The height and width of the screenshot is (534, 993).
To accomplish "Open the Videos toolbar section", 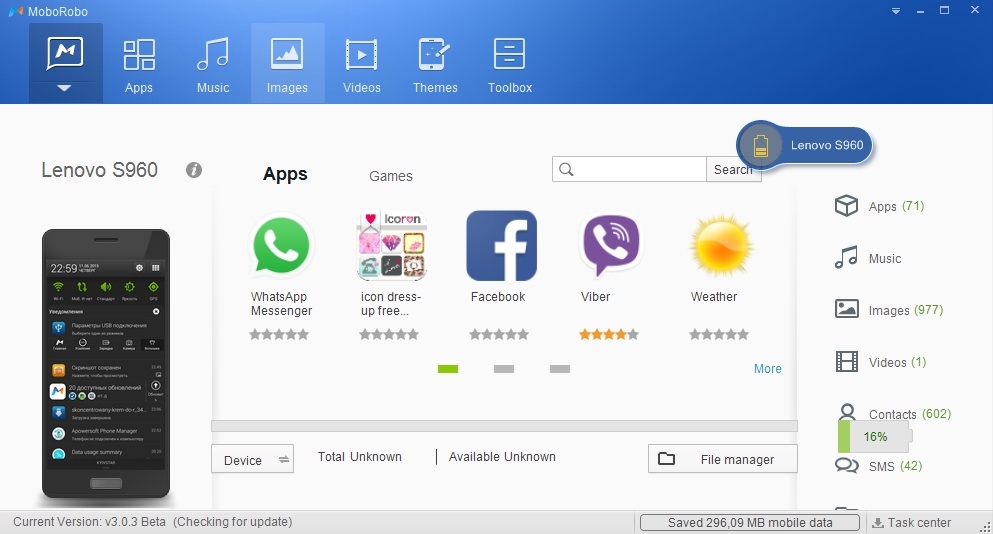I will click(362, 65).
